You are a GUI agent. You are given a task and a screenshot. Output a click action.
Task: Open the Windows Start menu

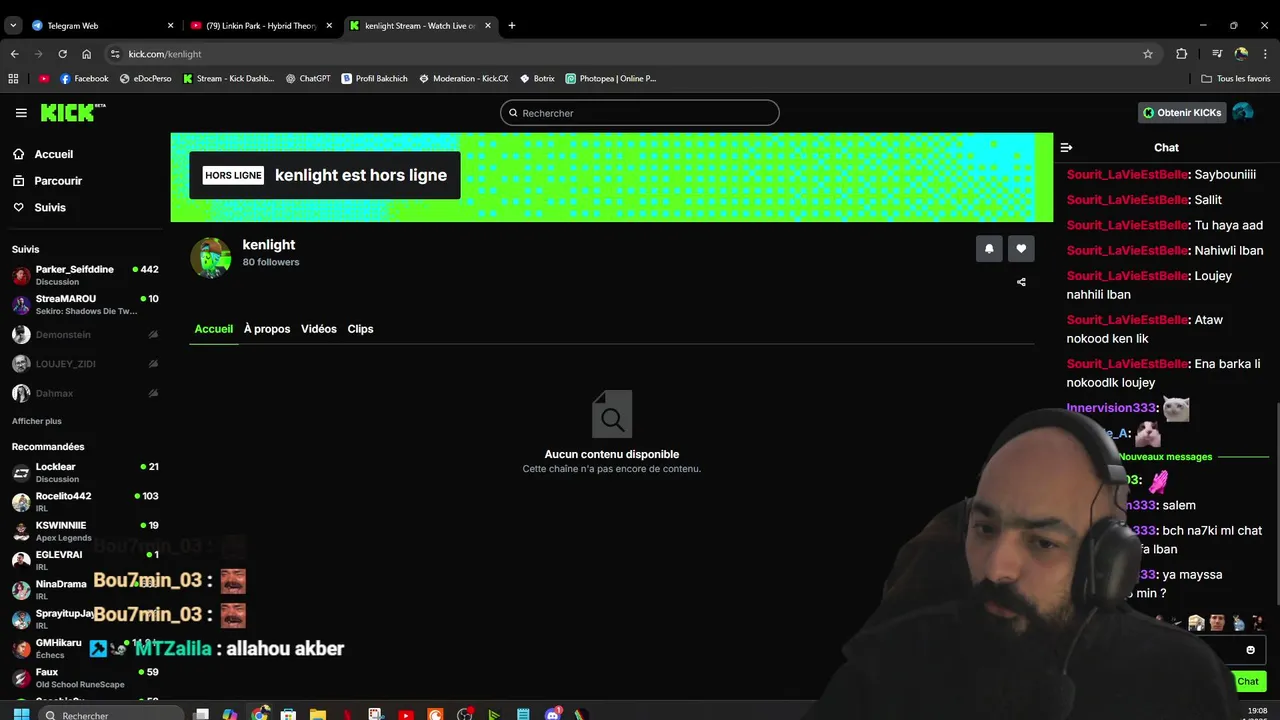[x=21, y=715]
